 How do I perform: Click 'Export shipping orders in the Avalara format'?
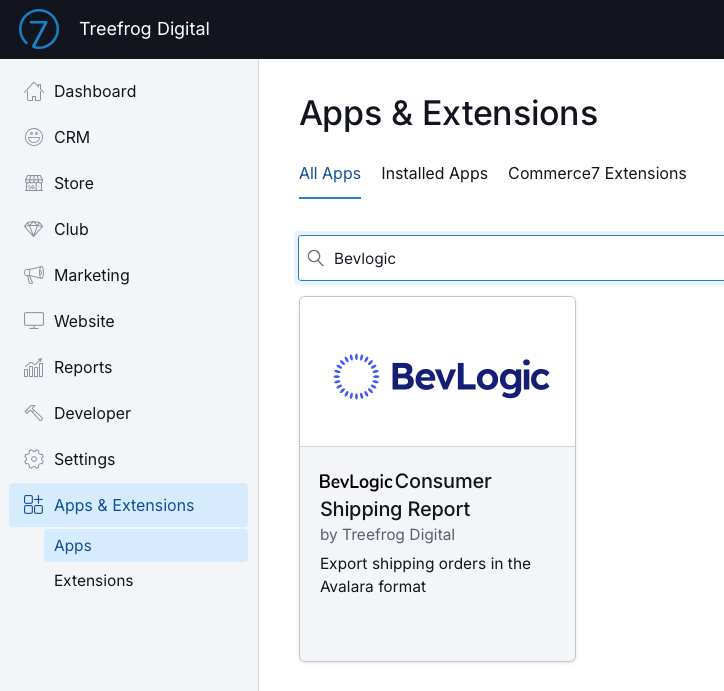pos(425,575)
